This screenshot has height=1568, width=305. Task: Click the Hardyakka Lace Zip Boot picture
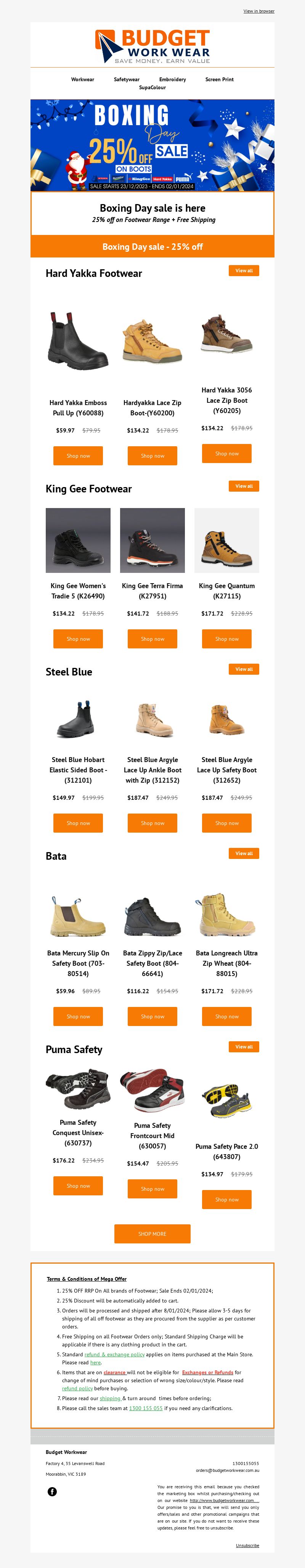152,340
